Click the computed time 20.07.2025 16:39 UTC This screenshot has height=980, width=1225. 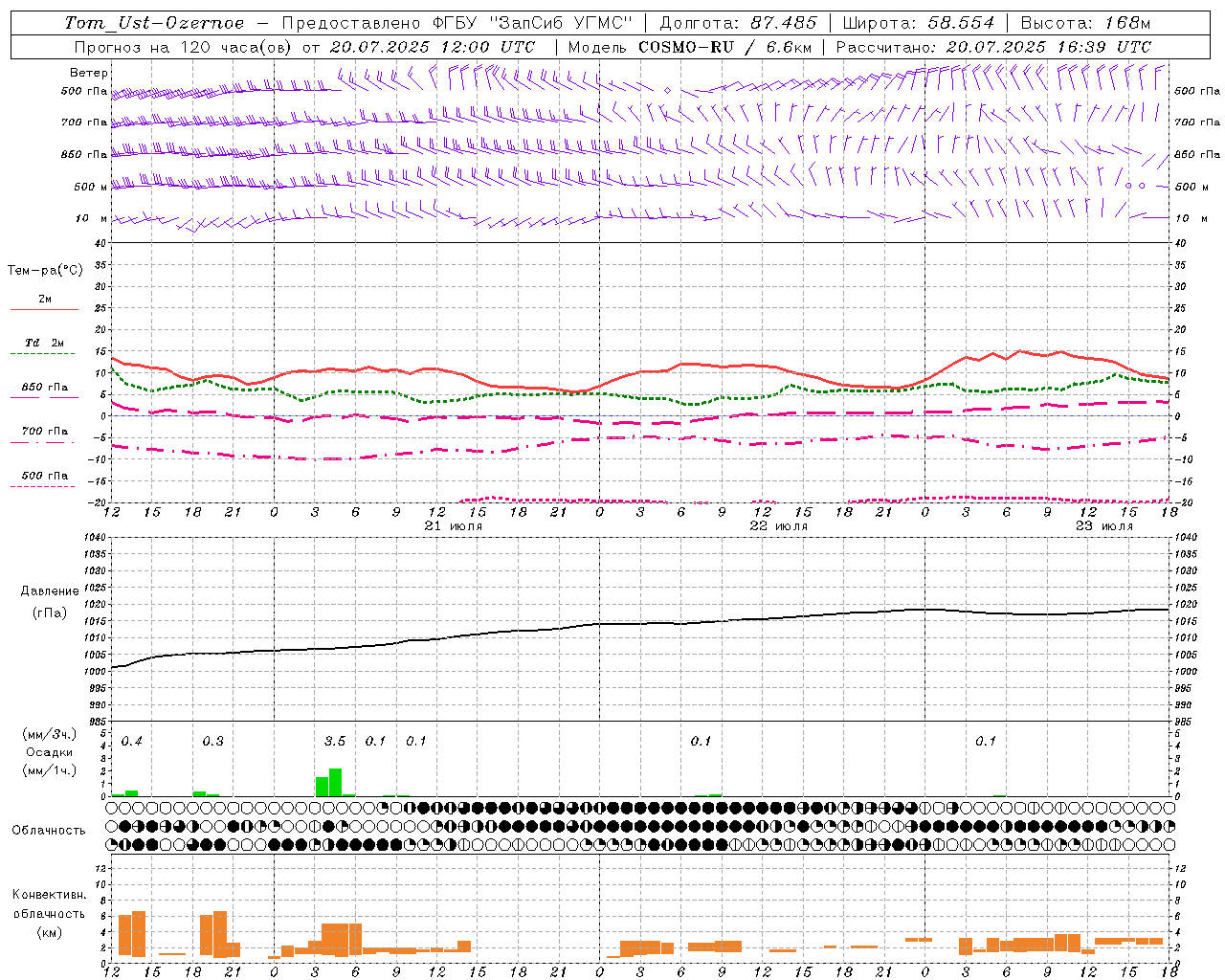(1049, 47)
